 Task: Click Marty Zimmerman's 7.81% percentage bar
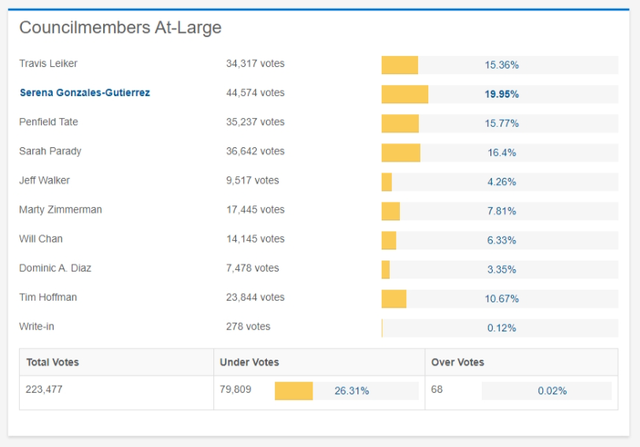click(x=500, y=211)
